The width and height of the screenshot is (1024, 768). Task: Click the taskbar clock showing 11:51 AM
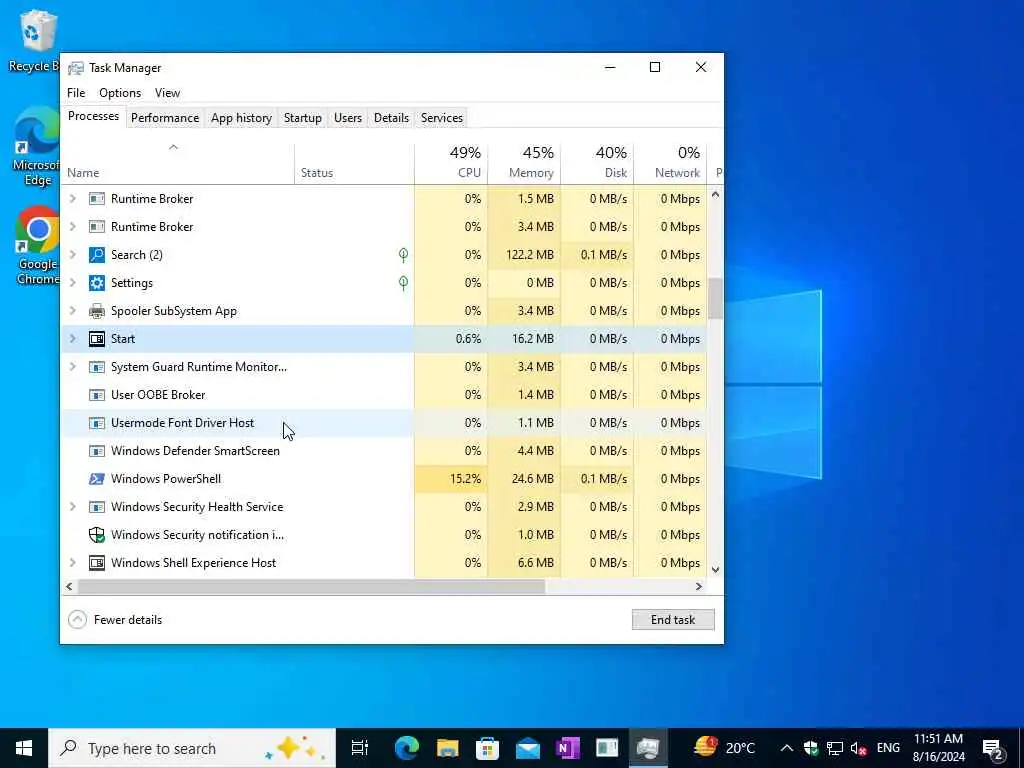938,748
